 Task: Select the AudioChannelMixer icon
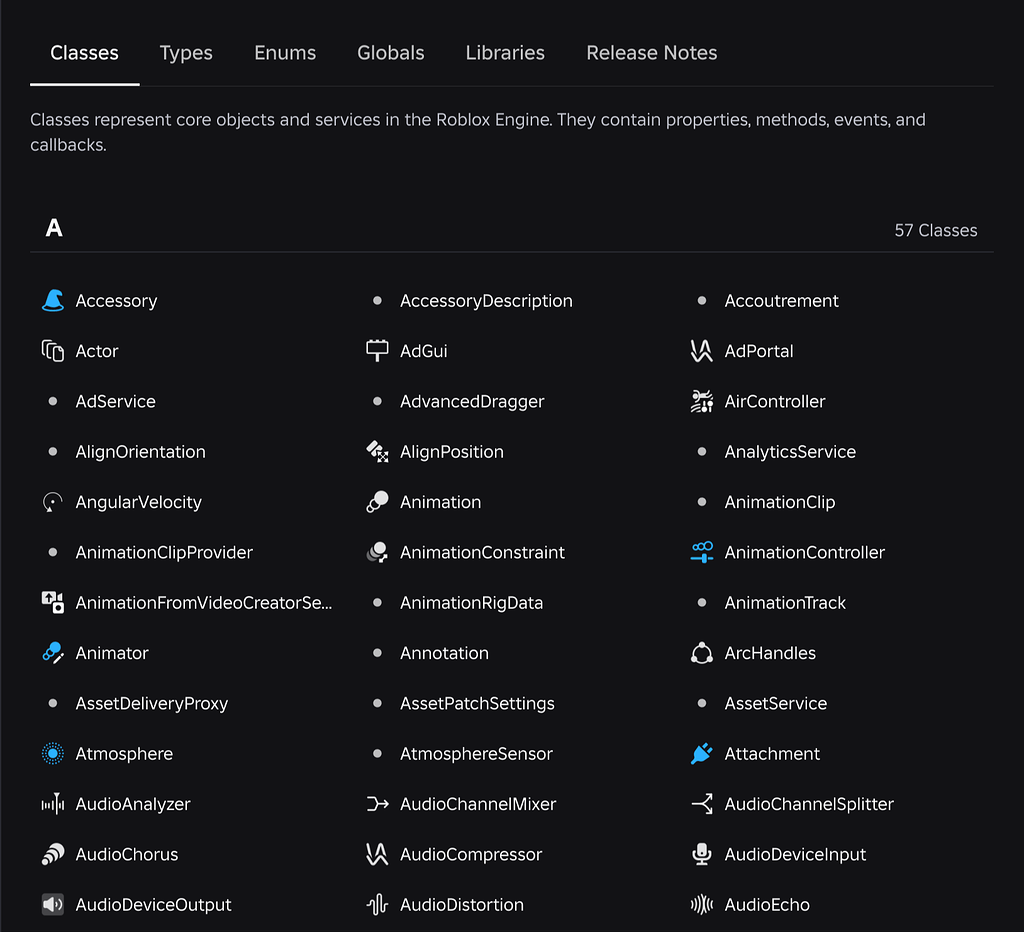coord(377,804)
